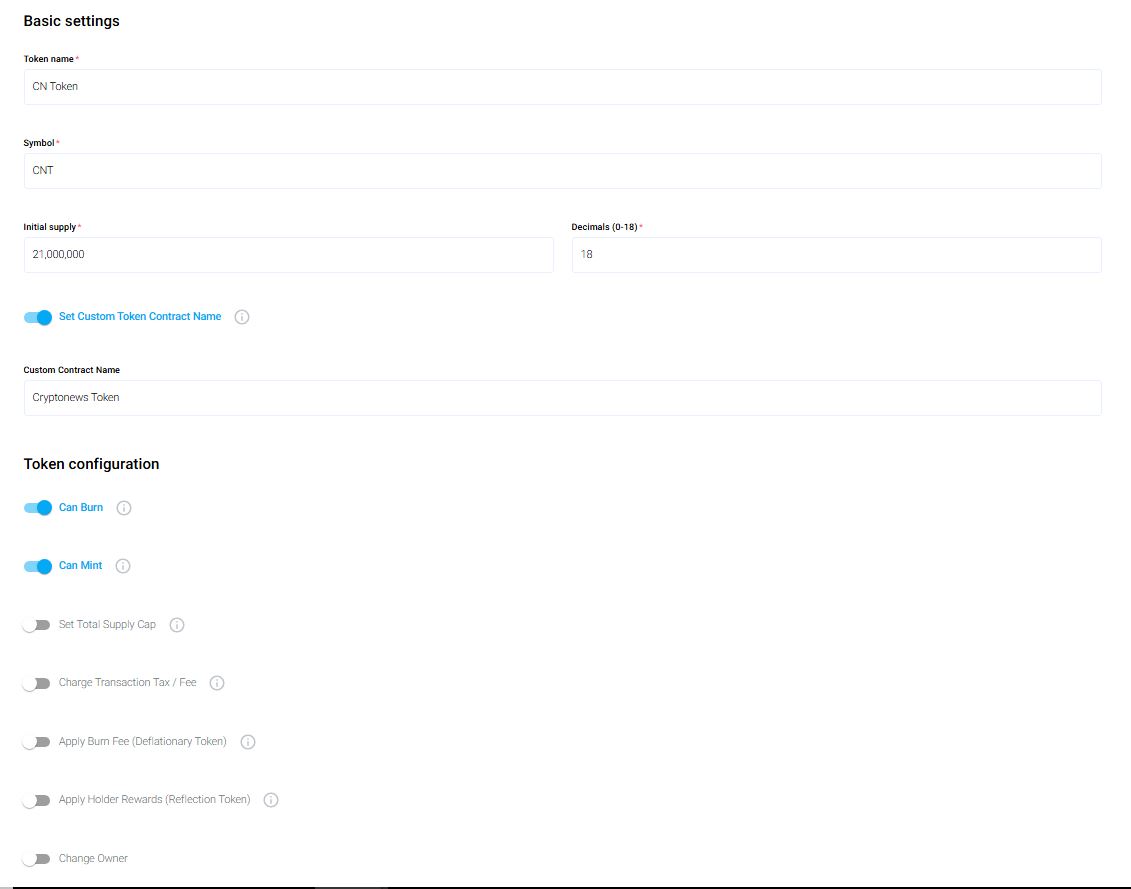This screenshot has width=1131, height=889.
Task: Select the Decimals (0-18) input box
Action: click(x=836, y=255)
